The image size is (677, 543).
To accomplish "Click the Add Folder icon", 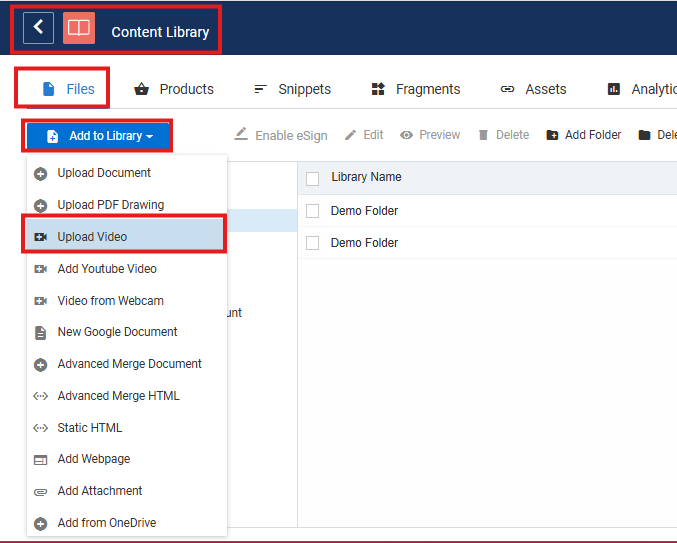I will (552, 135).
